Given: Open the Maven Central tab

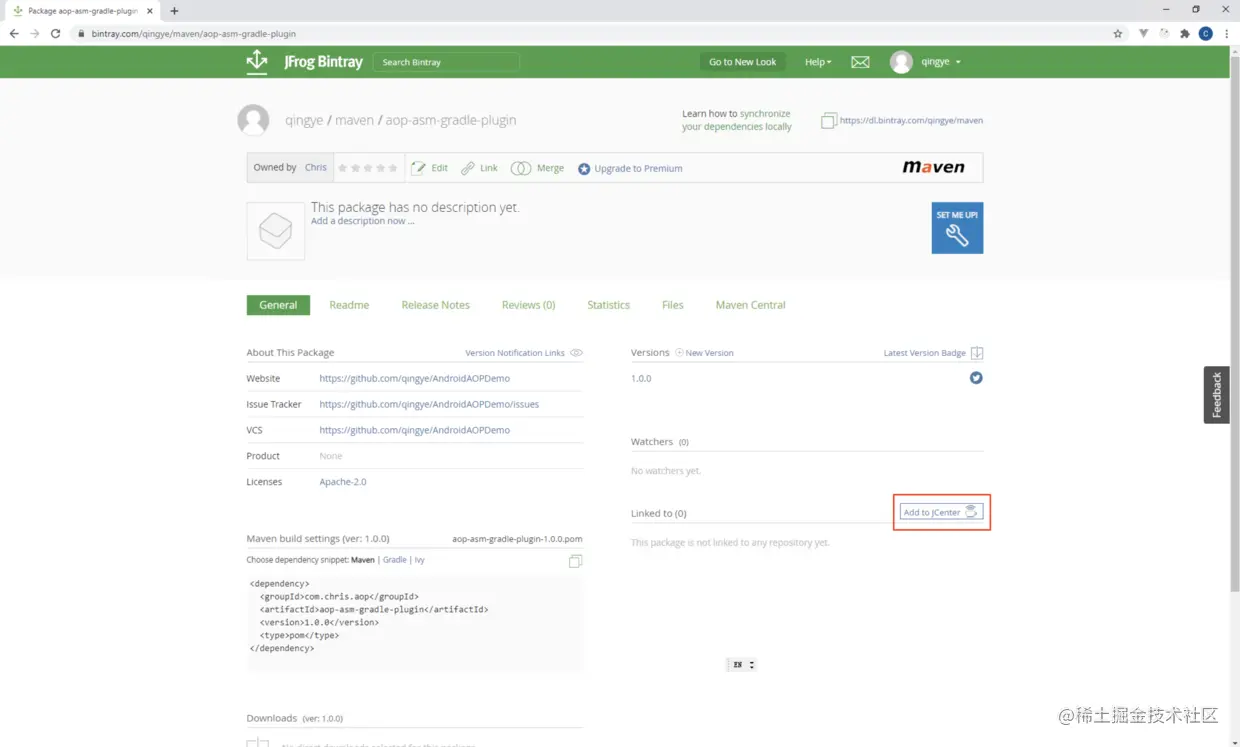Looking at the screenshot, I should point(750,305).
